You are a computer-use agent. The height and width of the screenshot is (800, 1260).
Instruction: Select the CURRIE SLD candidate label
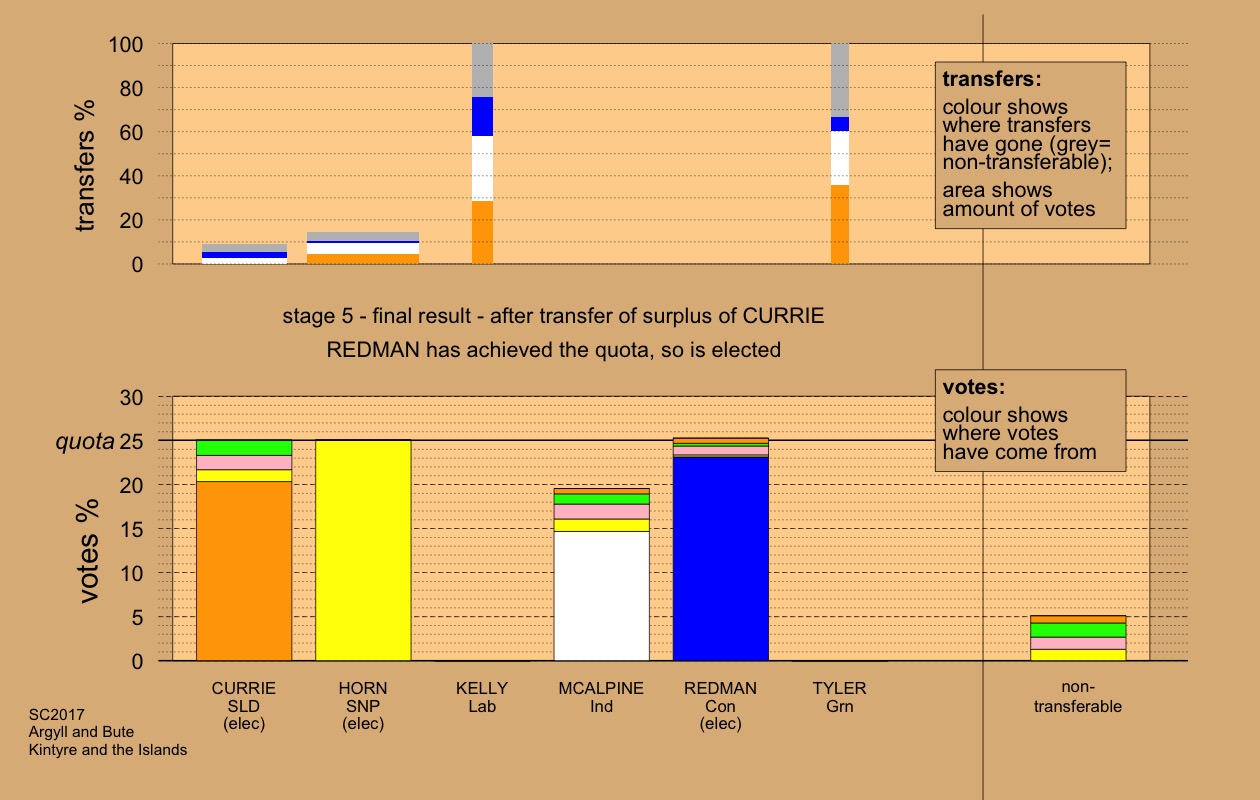(243, 705)
